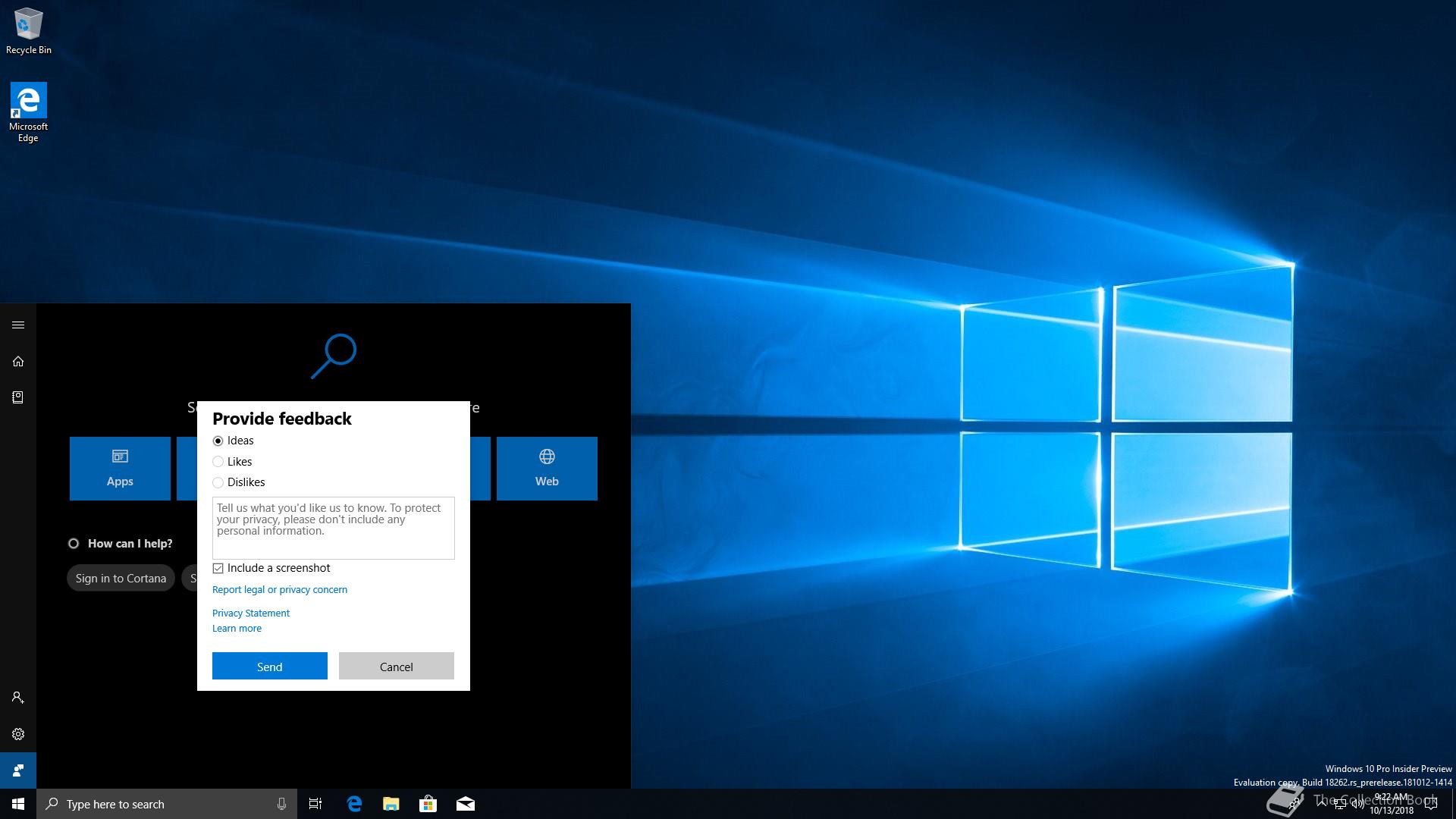Open the Cortana Notebook icon
The image size is (1456, 819).
click(18, 397)
